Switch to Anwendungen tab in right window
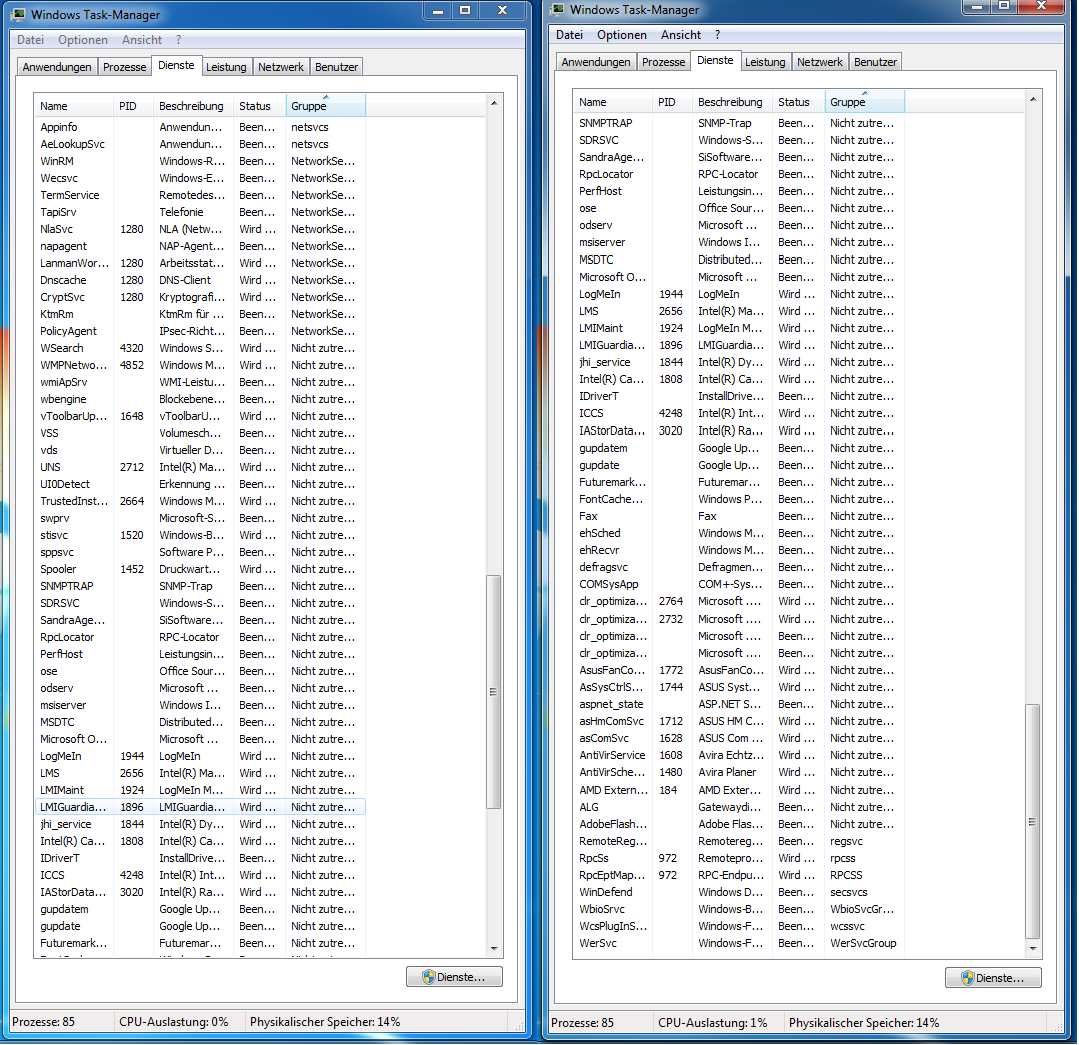The width and height of the screenshot is (1079, 1045). [x=596, y=62]
